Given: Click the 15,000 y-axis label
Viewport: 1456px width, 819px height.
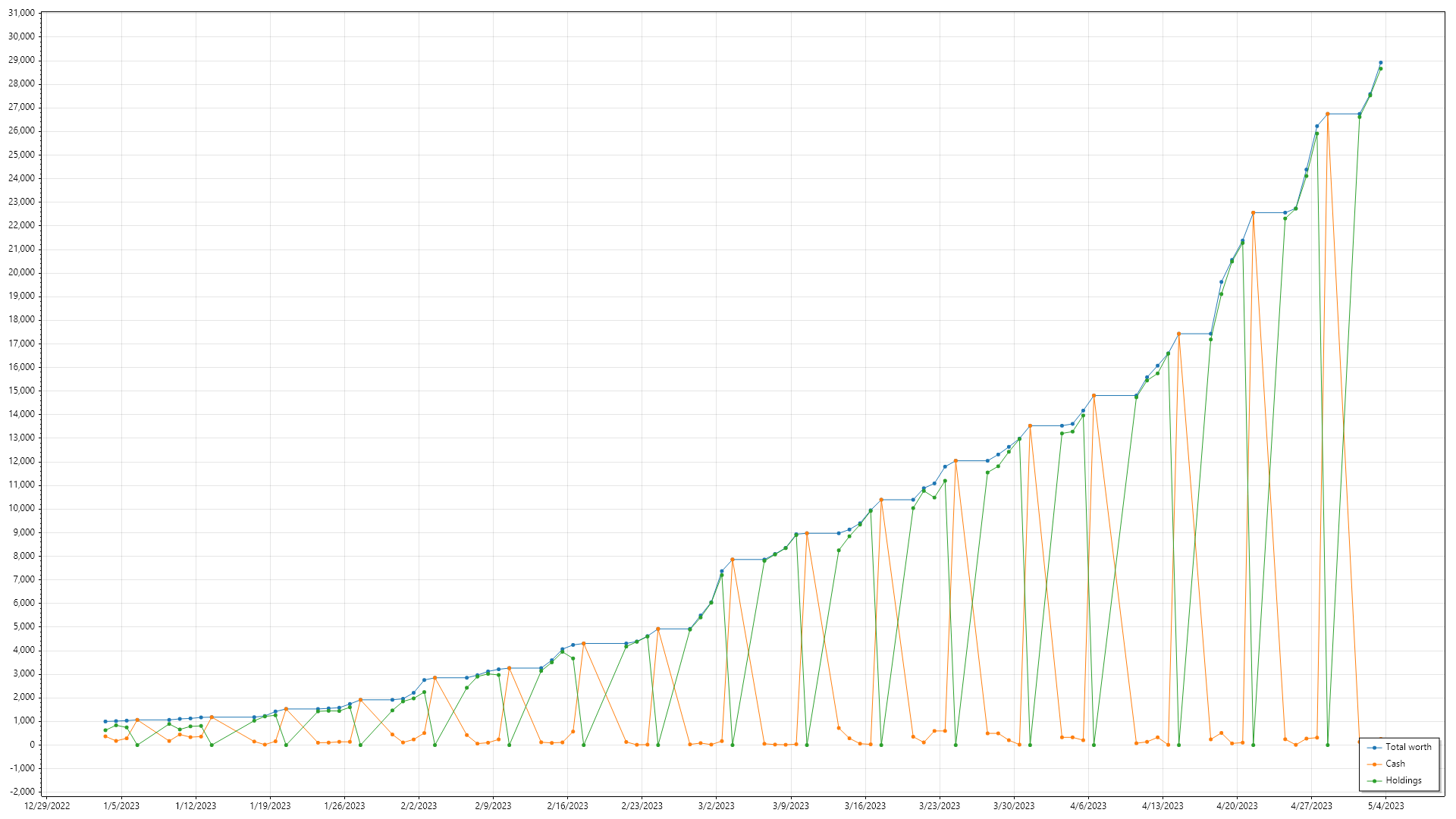Looking at the screenshot, I should pos(21,391).
